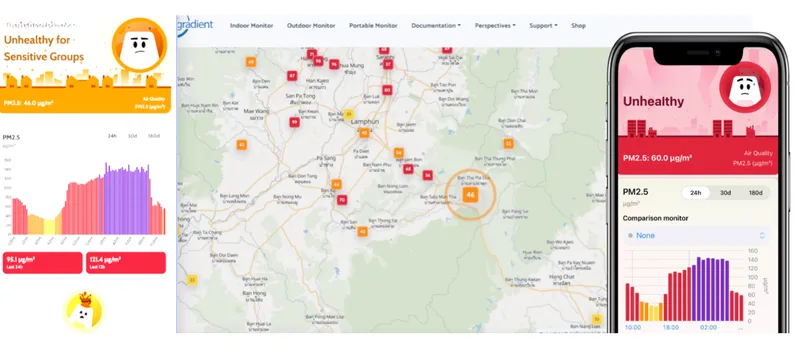Click the PM2.5: 60.0 µg/m³ red banner
Viewport: 800px width, 361px height.
(698, 157)
